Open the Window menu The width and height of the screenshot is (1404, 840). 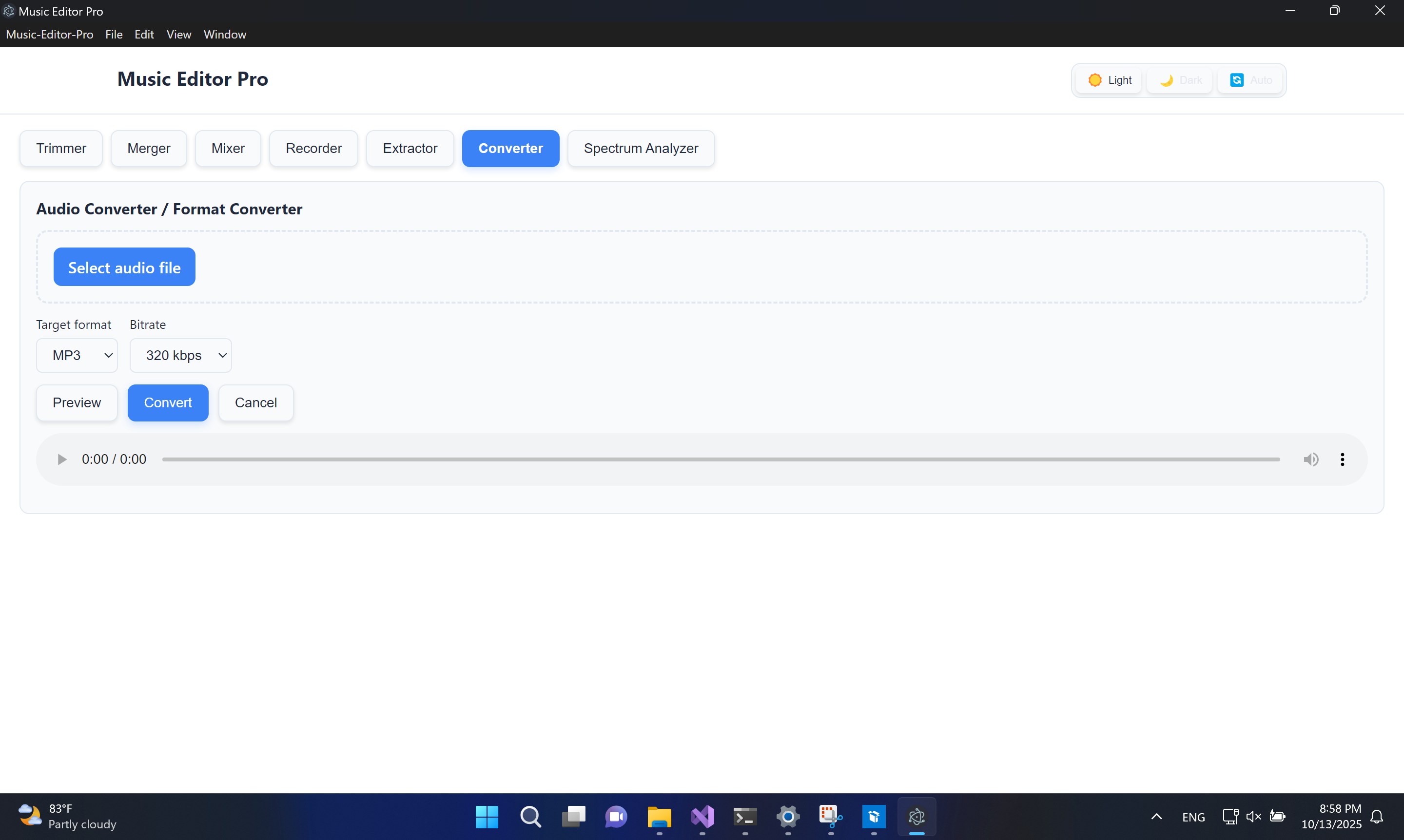pyautogui.click(x=225, y=35)
